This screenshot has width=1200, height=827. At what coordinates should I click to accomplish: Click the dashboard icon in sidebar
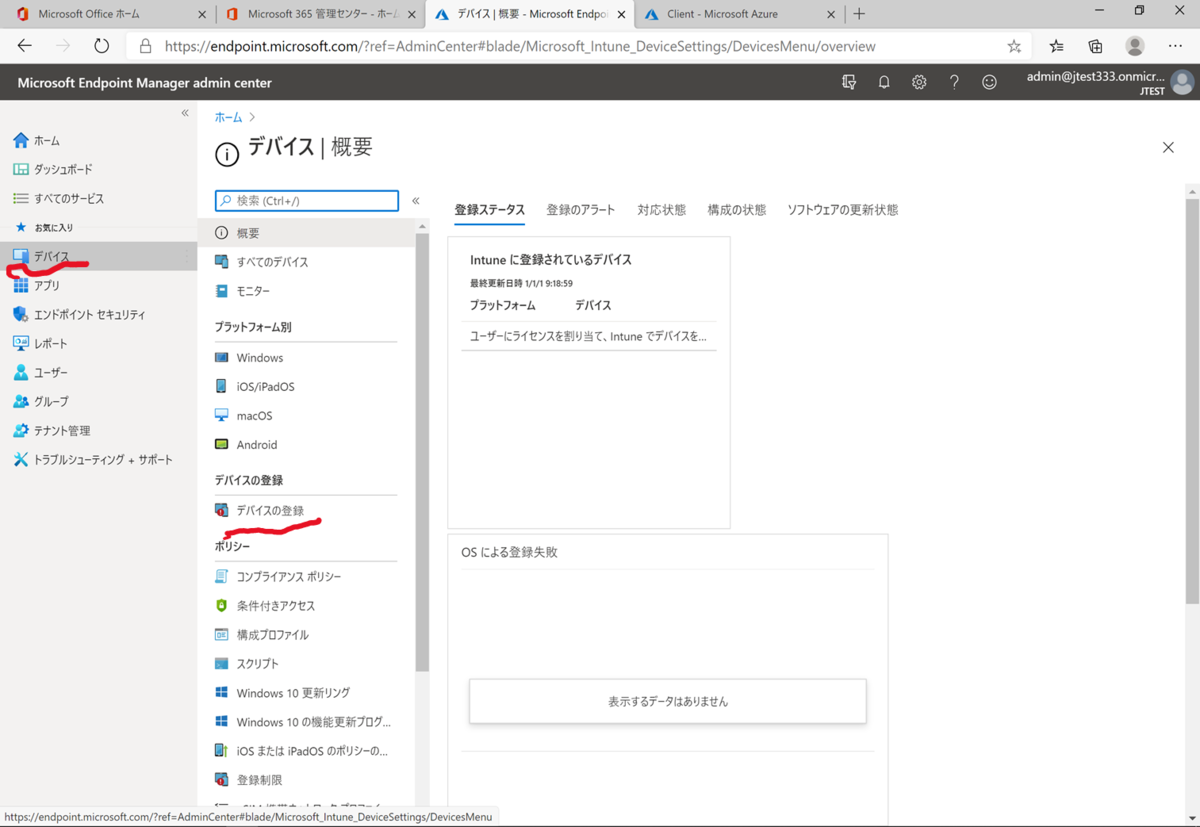[21, 170]
